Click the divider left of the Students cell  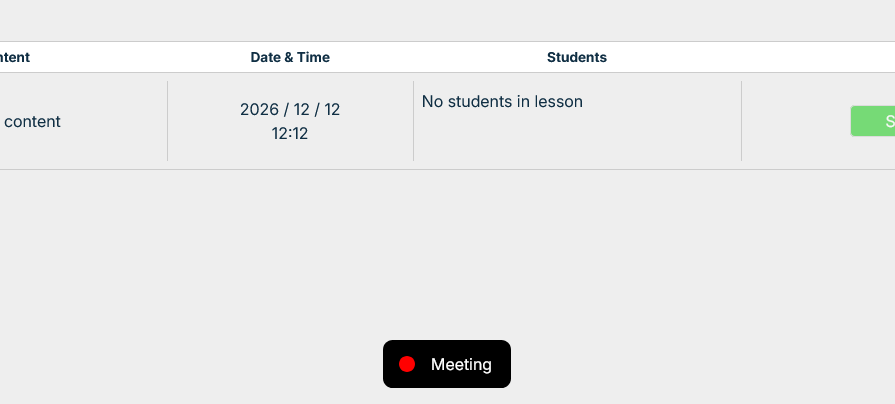pos(413,121)
